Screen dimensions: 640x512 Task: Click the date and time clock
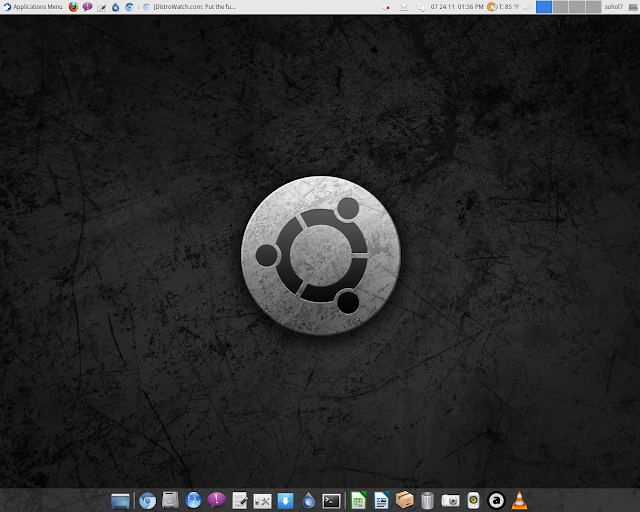[x=457, y=7]
